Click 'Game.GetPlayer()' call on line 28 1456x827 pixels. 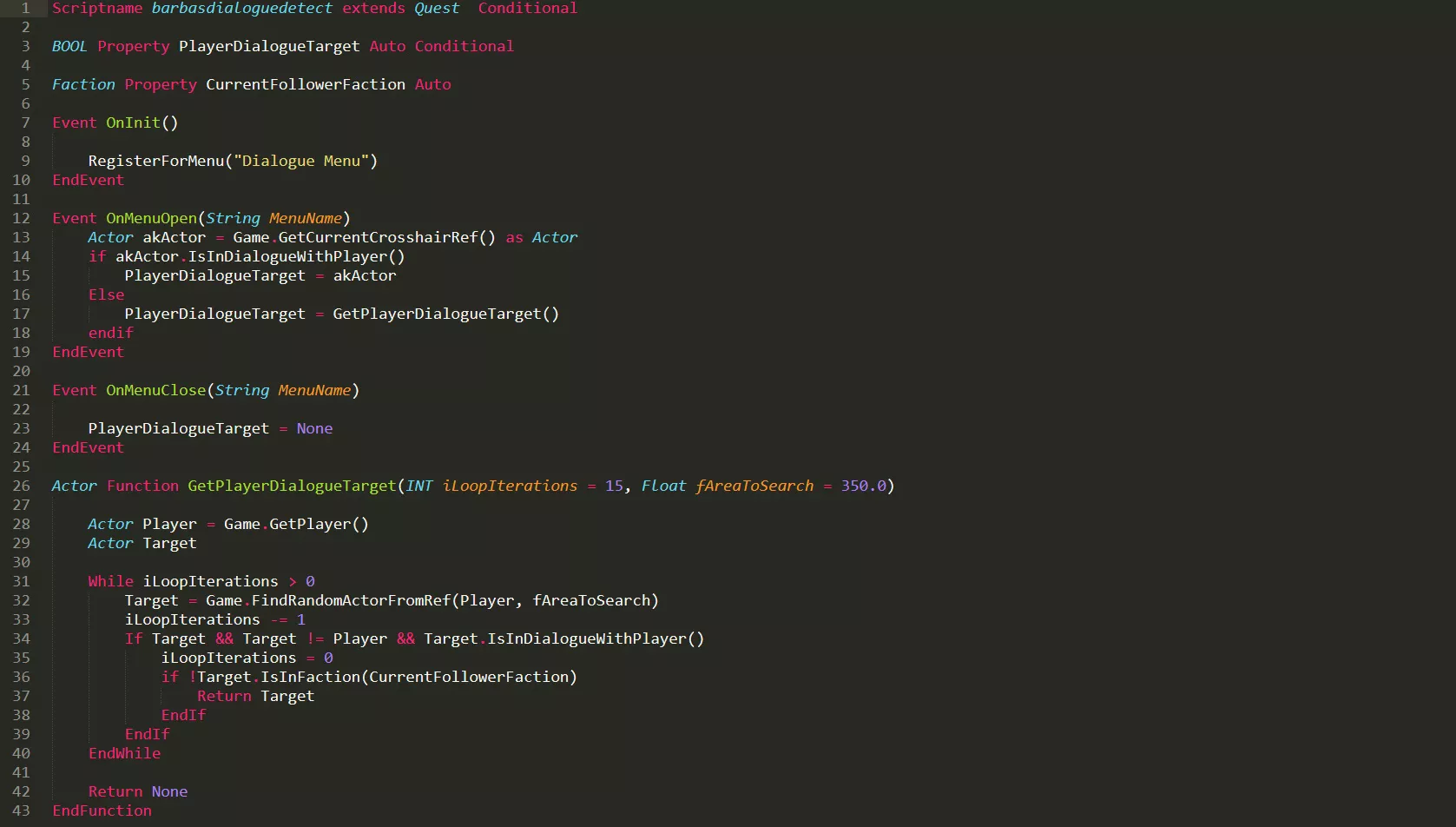click(296, 524)
